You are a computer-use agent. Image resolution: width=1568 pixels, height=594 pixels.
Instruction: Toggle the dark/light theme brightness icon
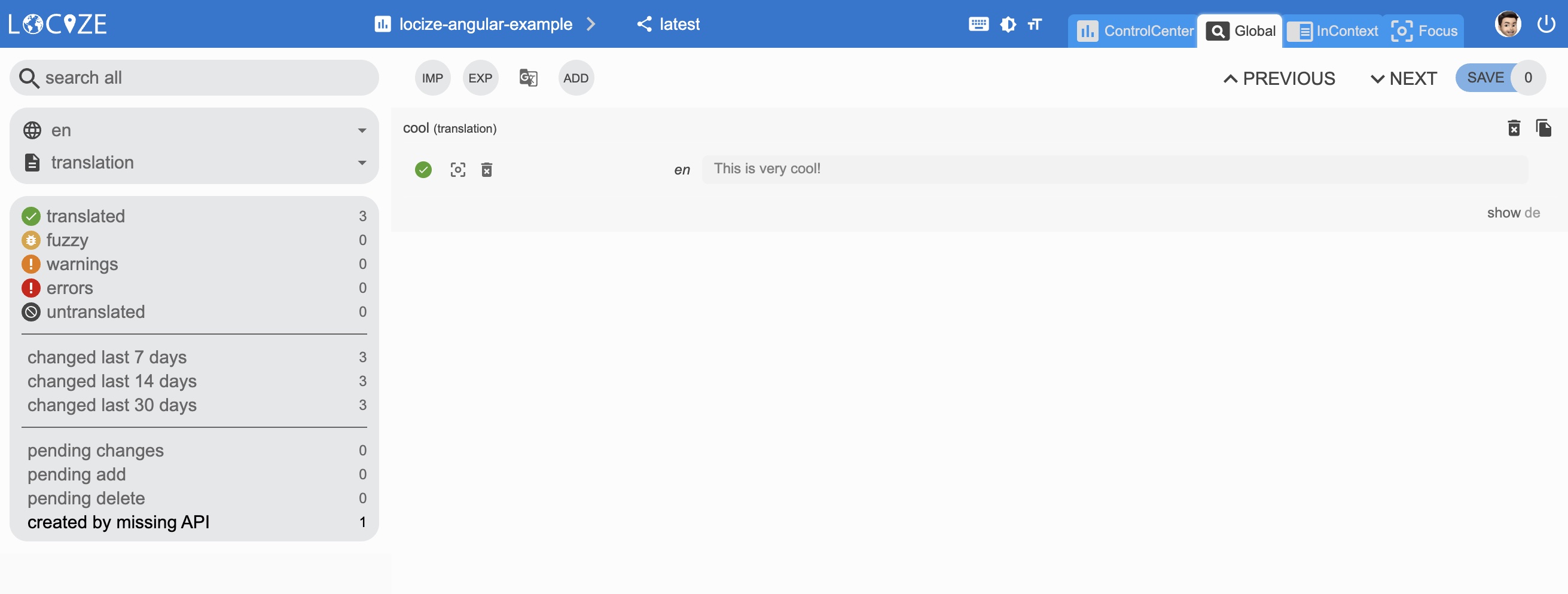1008,25
